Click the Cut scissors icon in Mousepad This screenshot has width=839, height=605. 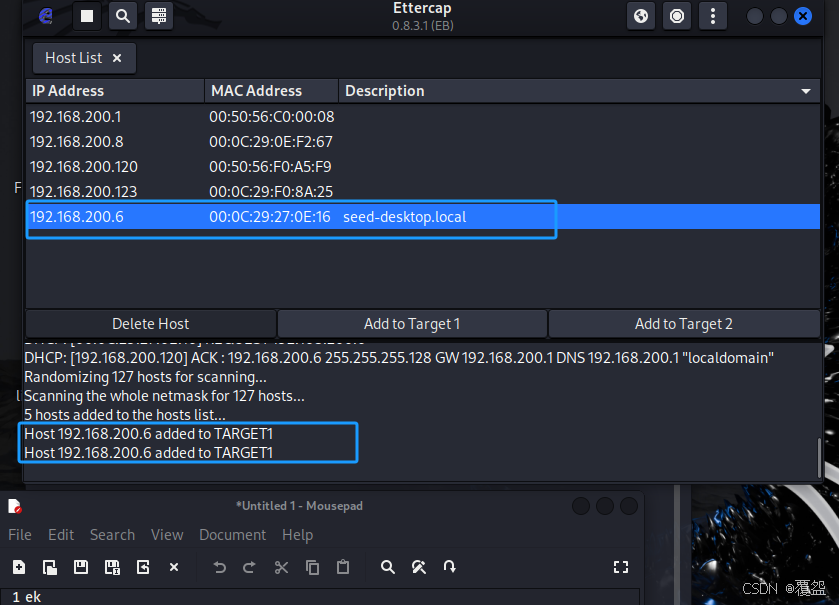point(281,567)
